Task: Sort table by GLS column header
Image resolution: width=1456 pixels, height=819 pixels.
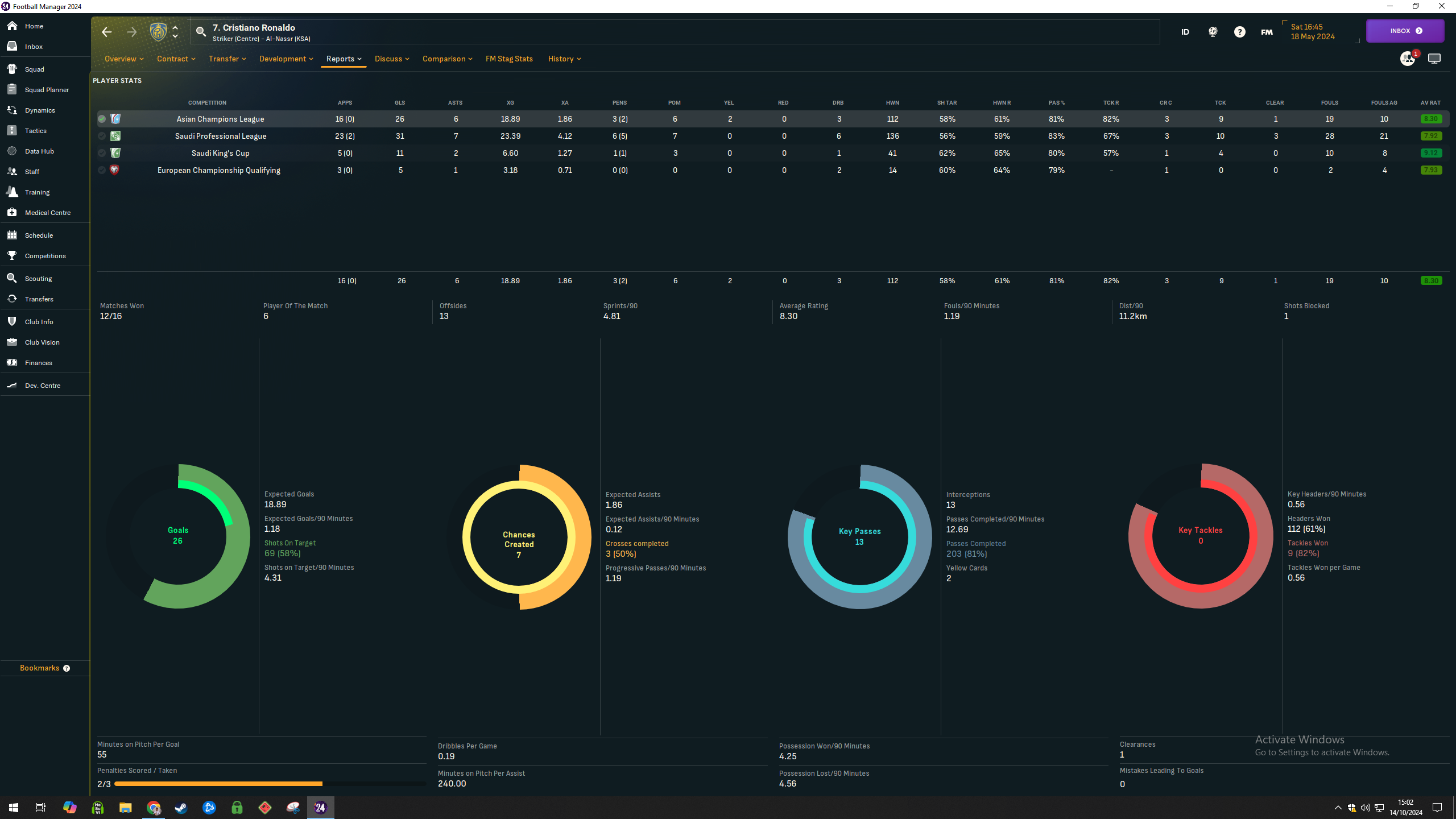Action: coord(400,103)
